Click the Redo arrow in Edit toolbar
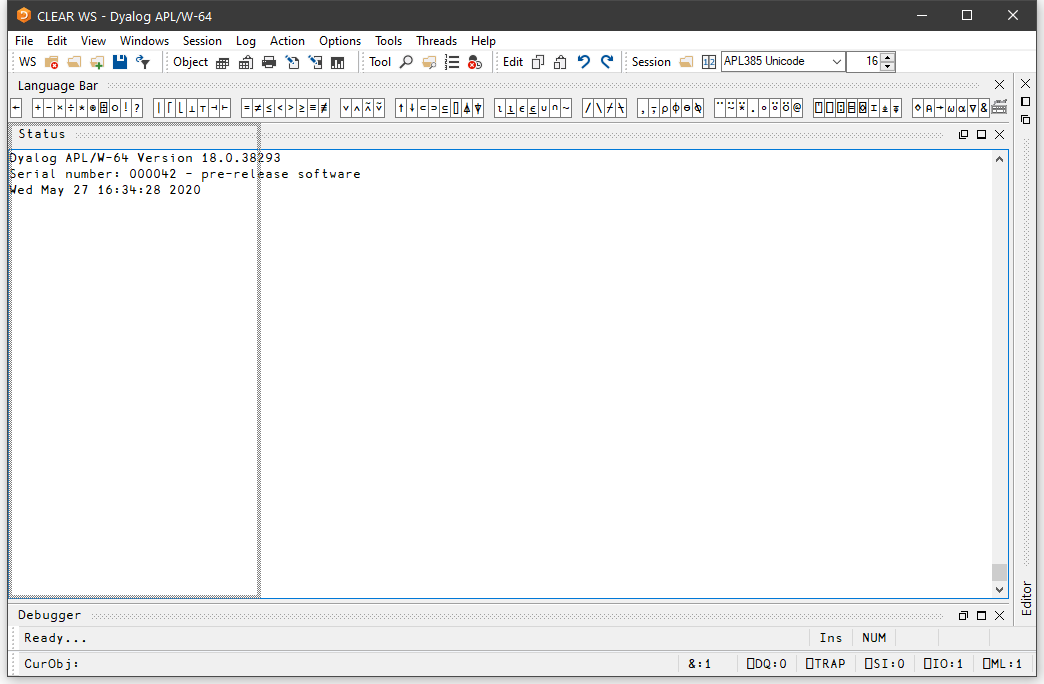 tap(606, 62)
